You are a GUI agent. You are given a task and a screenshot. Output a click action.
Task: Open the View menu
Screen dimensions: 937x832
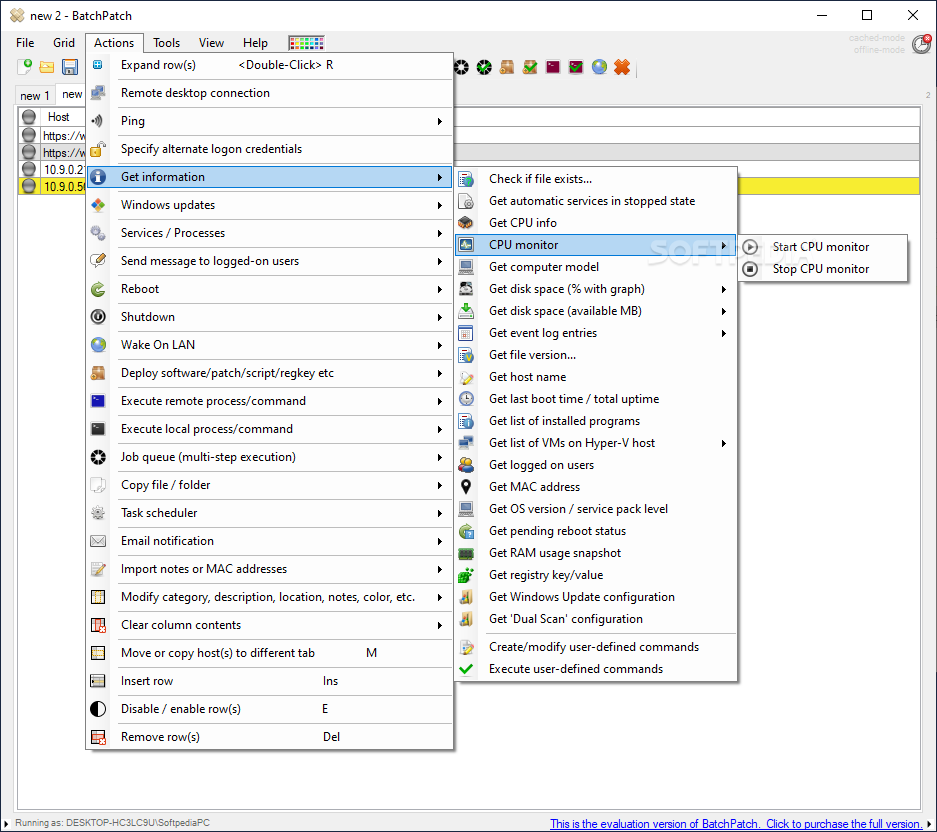211,43
